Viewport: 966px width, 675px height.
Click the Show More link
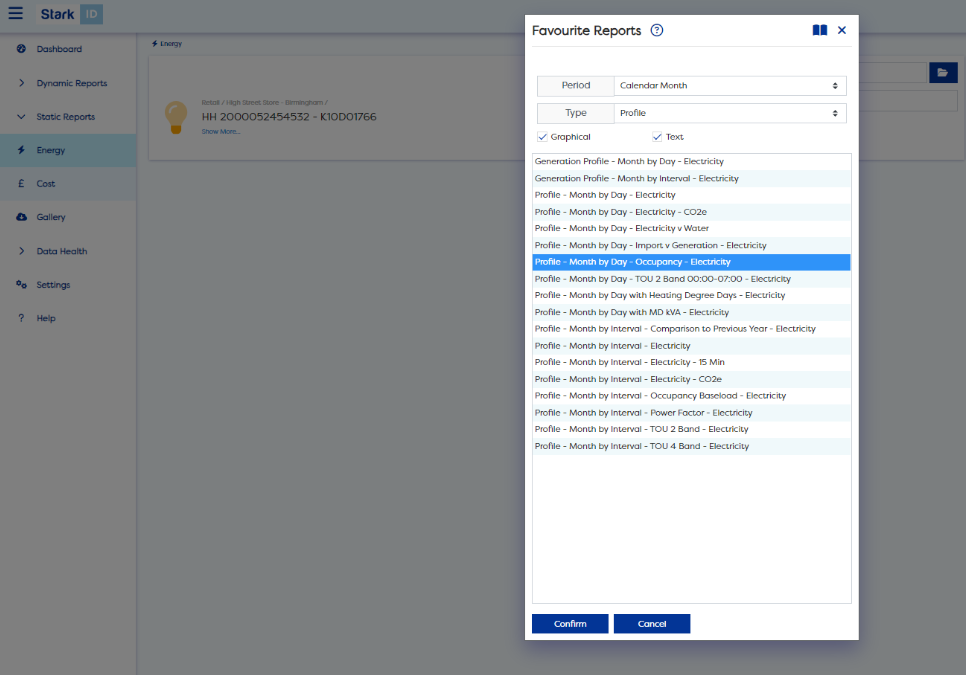[221, 131]
